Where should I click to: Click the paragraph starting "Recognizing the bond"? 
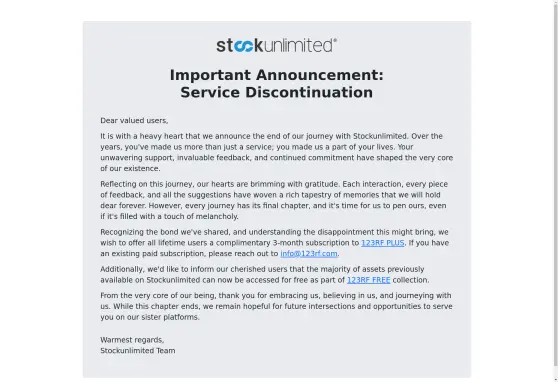coord(274,243)
